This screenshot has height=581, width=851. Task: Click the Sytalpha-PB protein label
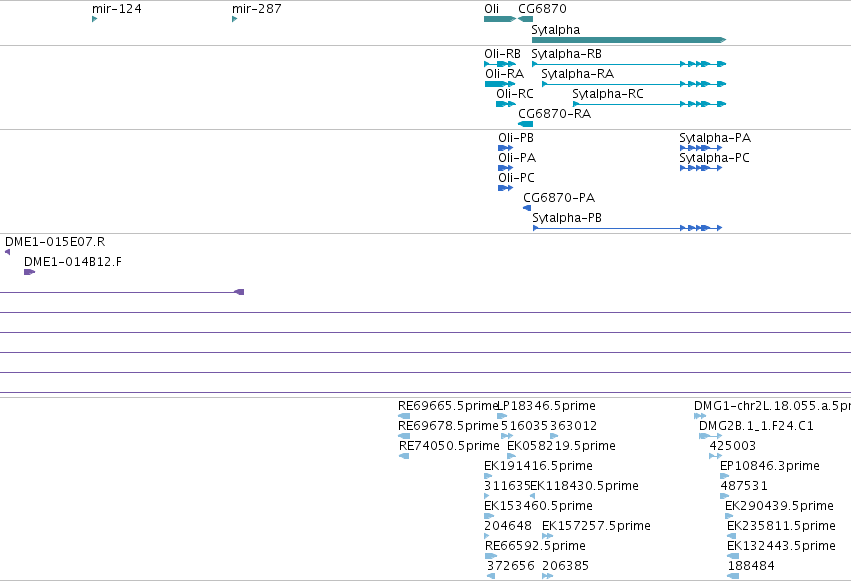(x=567, y=218)
